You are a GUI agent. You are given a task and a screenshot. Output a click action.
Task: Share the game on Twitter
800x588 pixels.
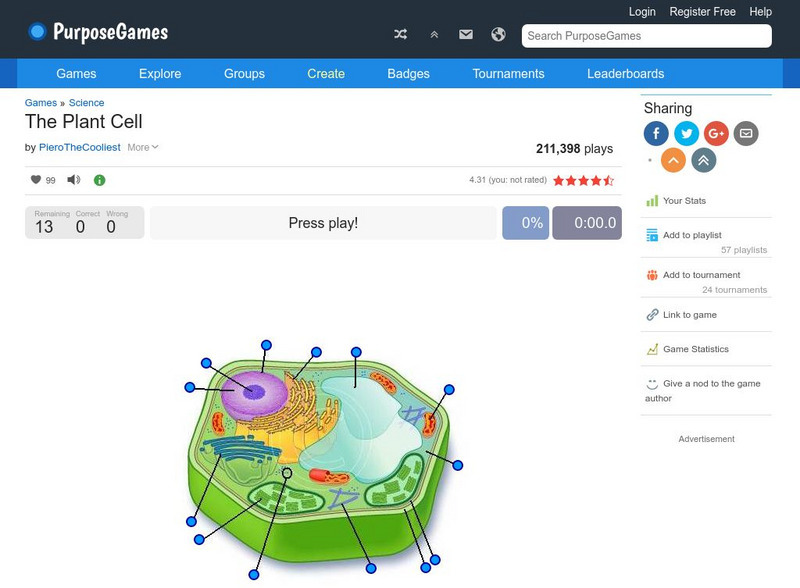tap(686, 133)
